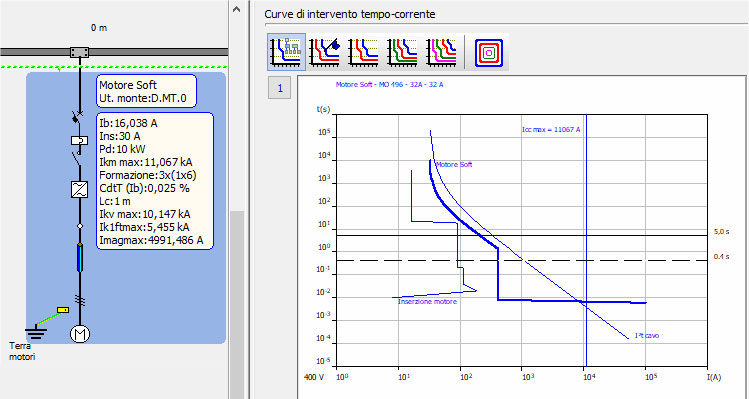749x399 pixels.
Task: Select the soft starter converter box symbol
Action: pos(79,189)
